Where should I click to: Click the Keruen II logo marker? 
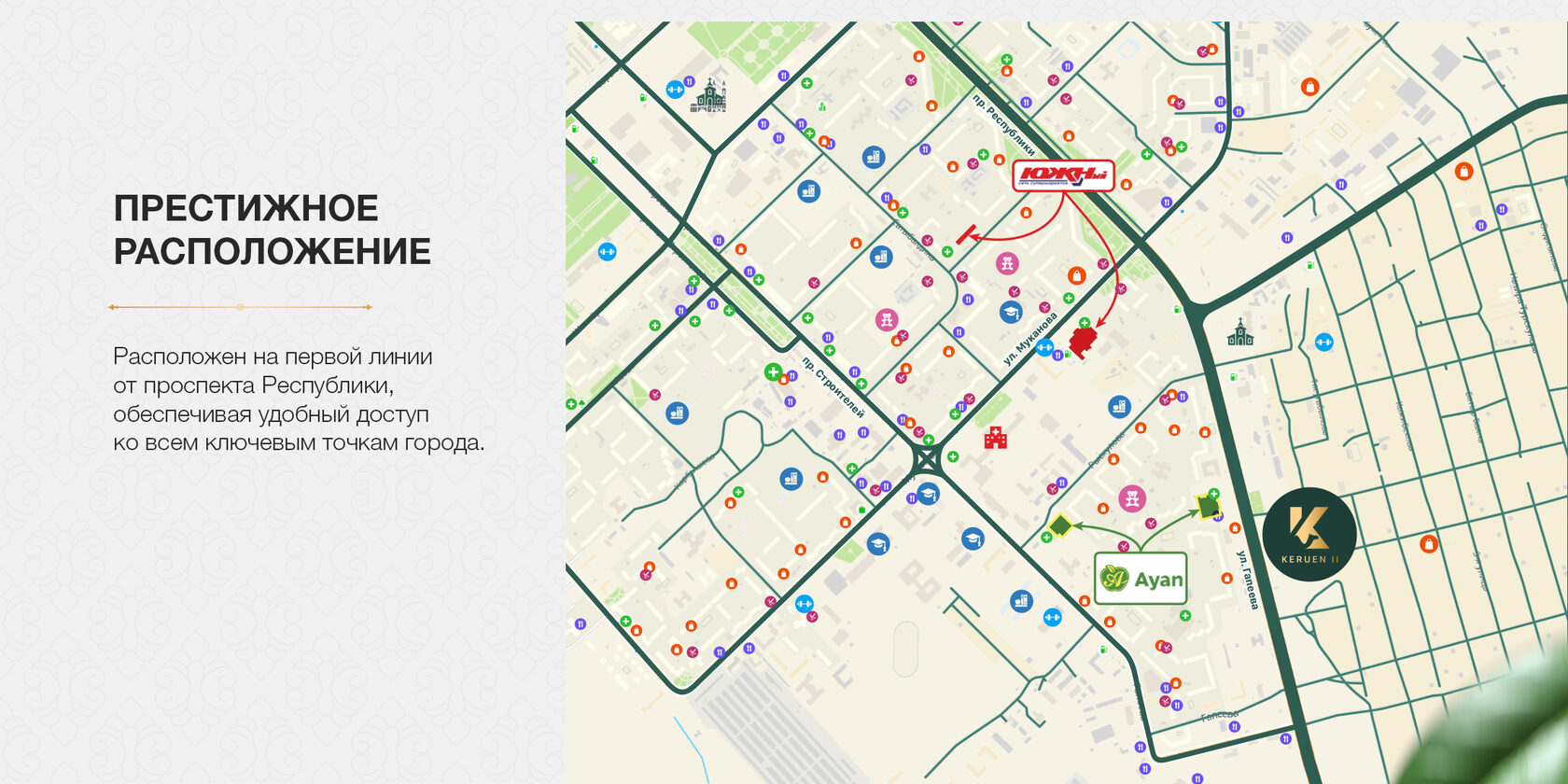click(1309, 534)
